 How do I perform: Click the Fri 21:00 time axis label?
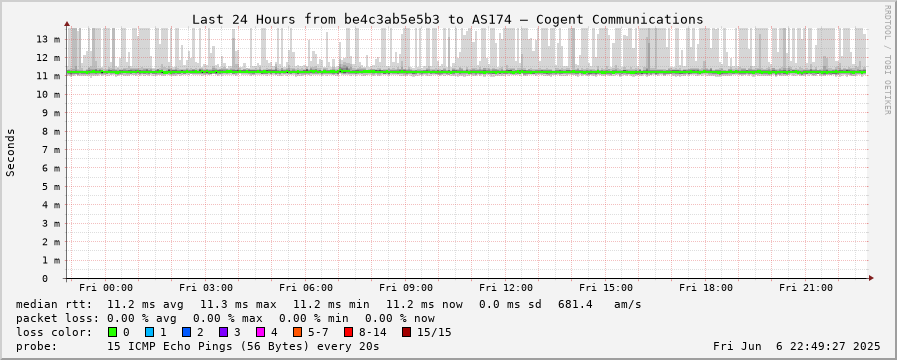(x=806, y=288)
